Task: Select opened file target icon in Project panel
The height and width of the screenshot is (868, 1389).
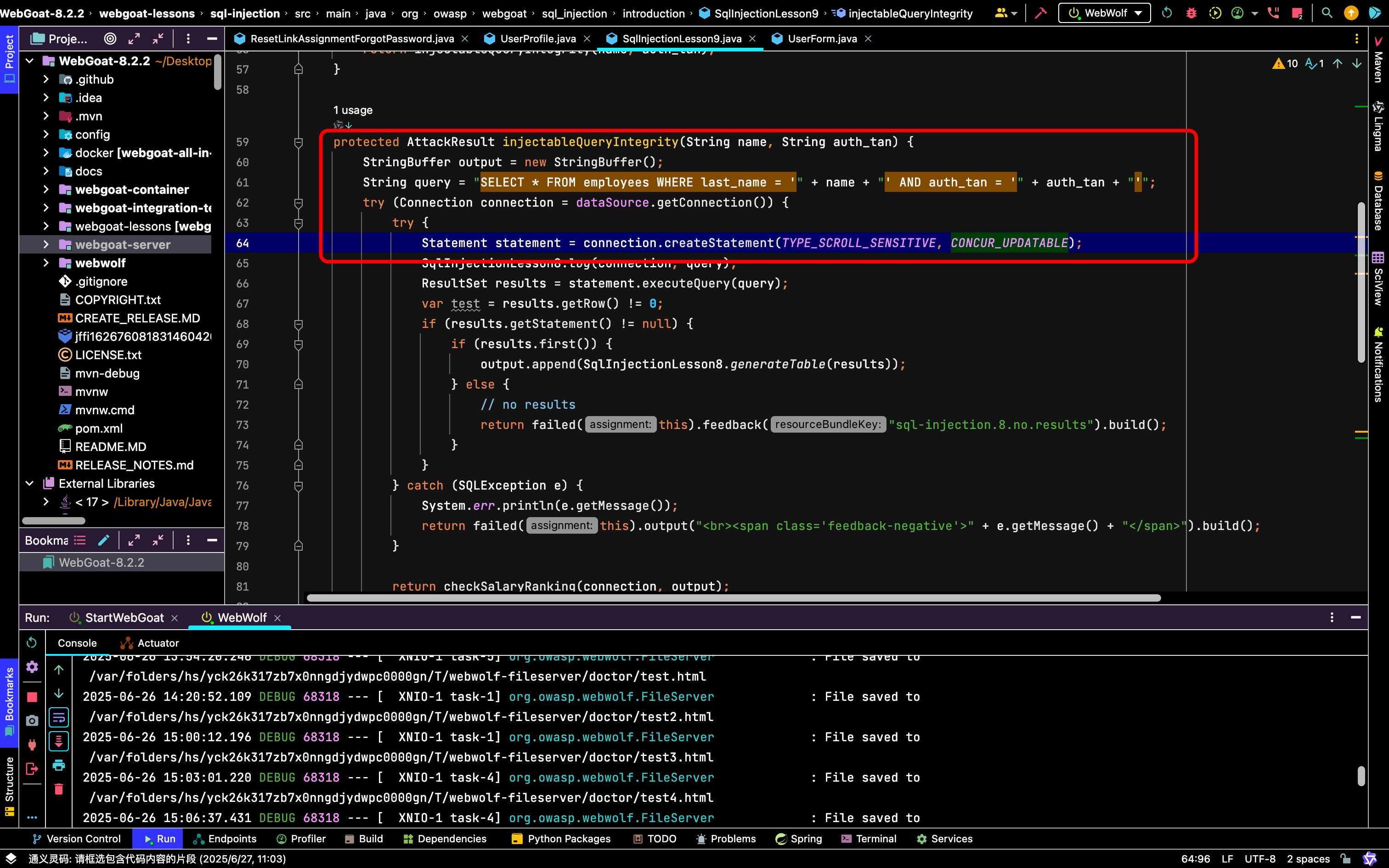Action: 110,39
